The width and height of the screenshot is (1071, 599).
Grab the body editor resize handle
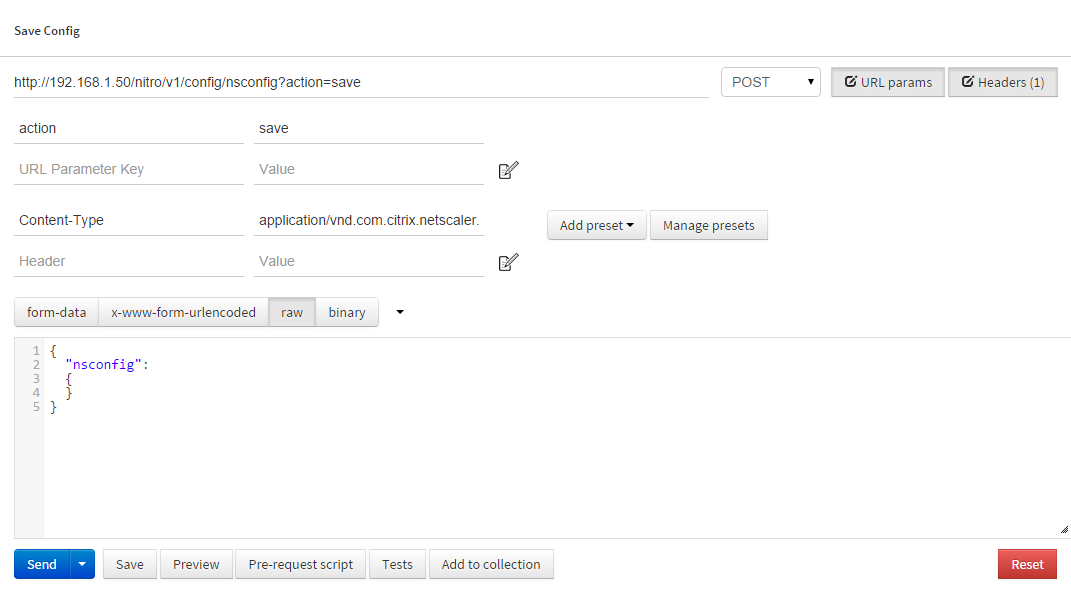(x=1063, y=530)
